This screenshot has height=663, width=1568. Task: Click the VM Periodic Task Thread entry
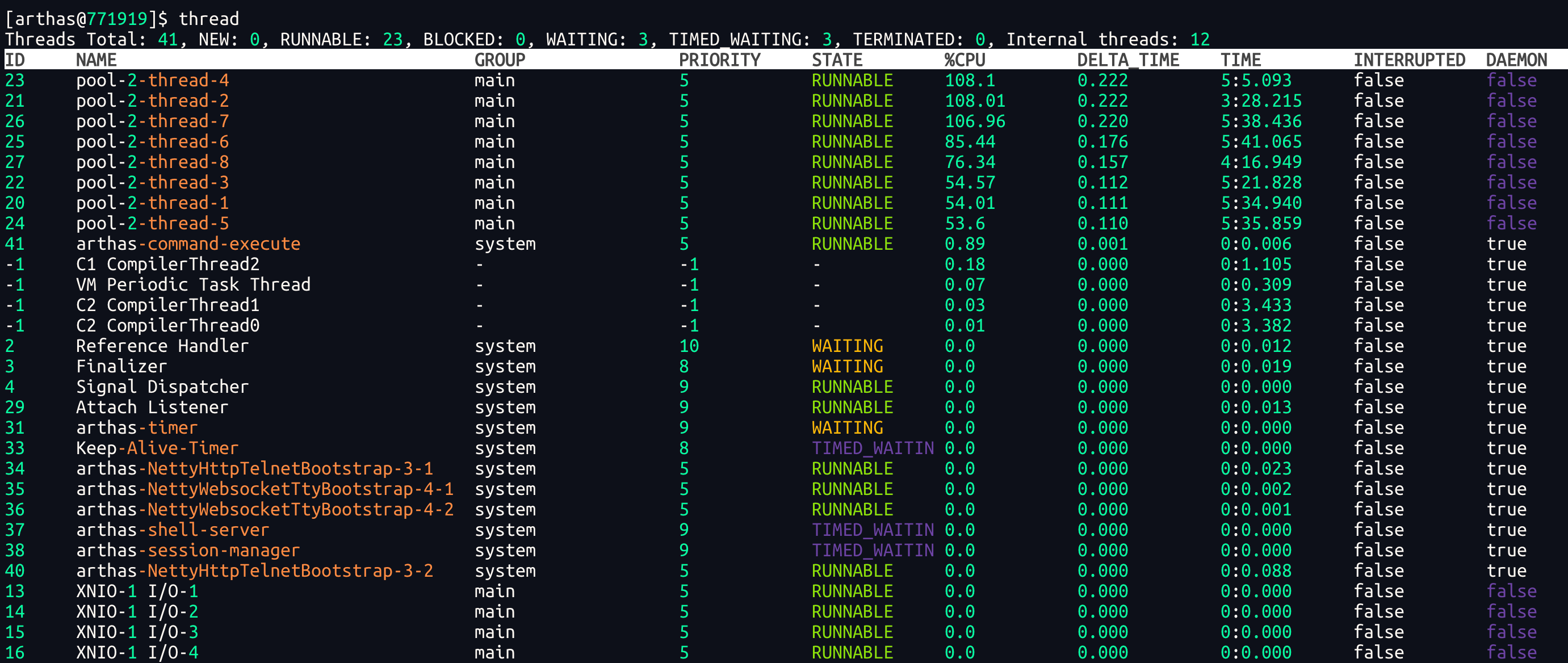coord(193,284)
